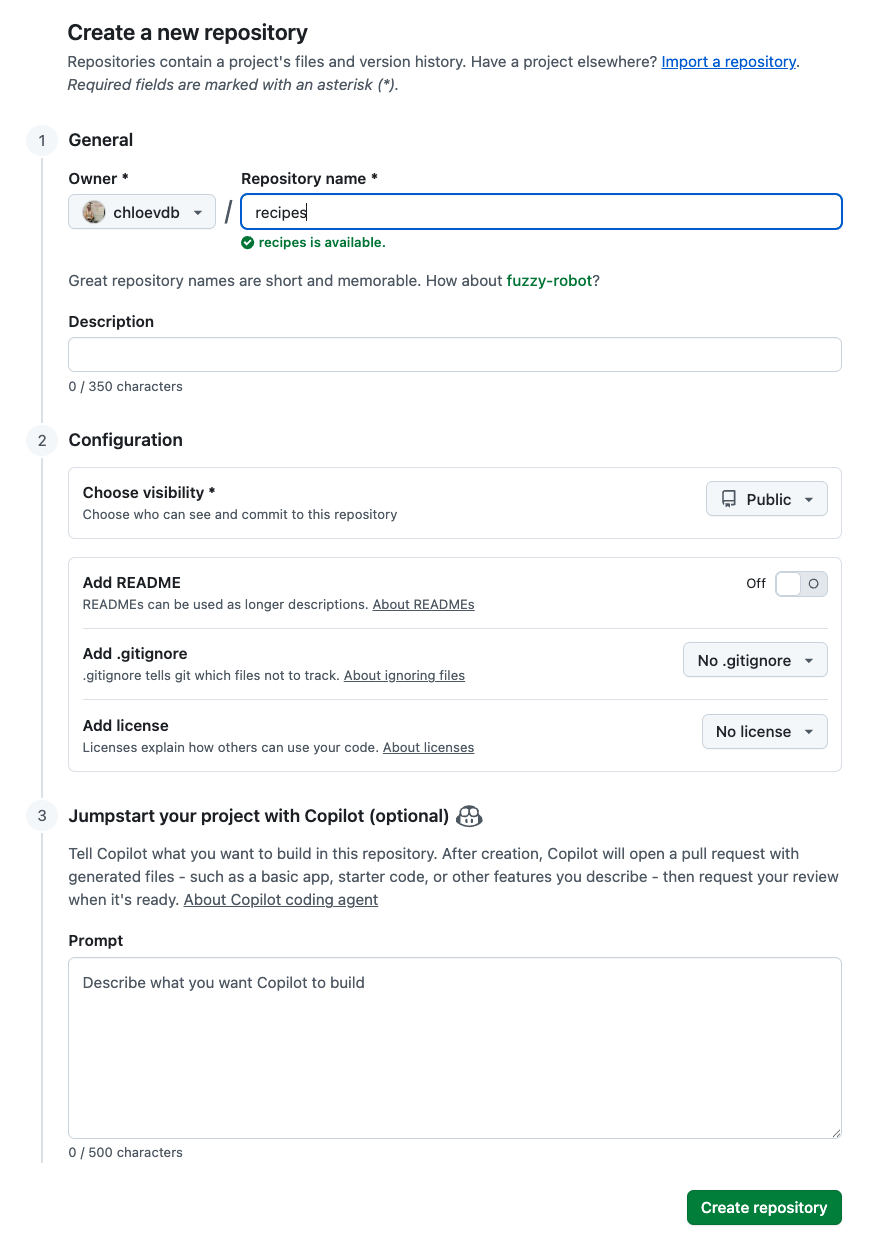Click the green availability checkmark icon
This screenshot has height=1235, width=890.
pyautogui.click(x=248, y=243)
